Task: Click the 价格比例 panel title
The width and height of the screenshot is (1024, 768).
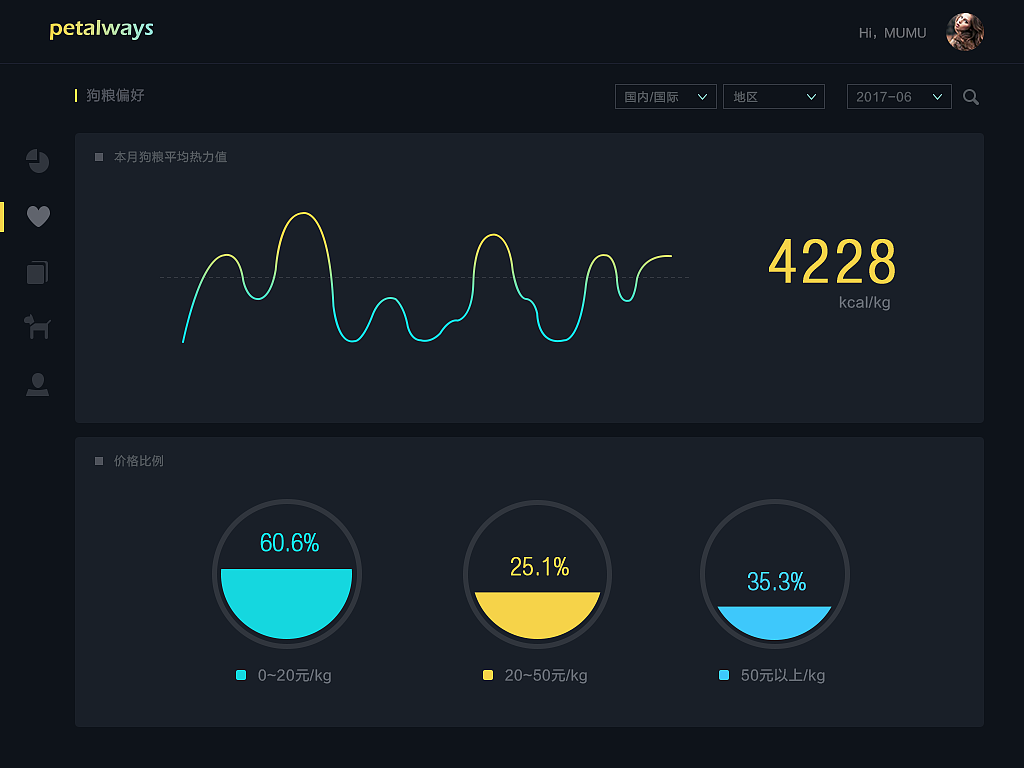Action: coord(138,461)
